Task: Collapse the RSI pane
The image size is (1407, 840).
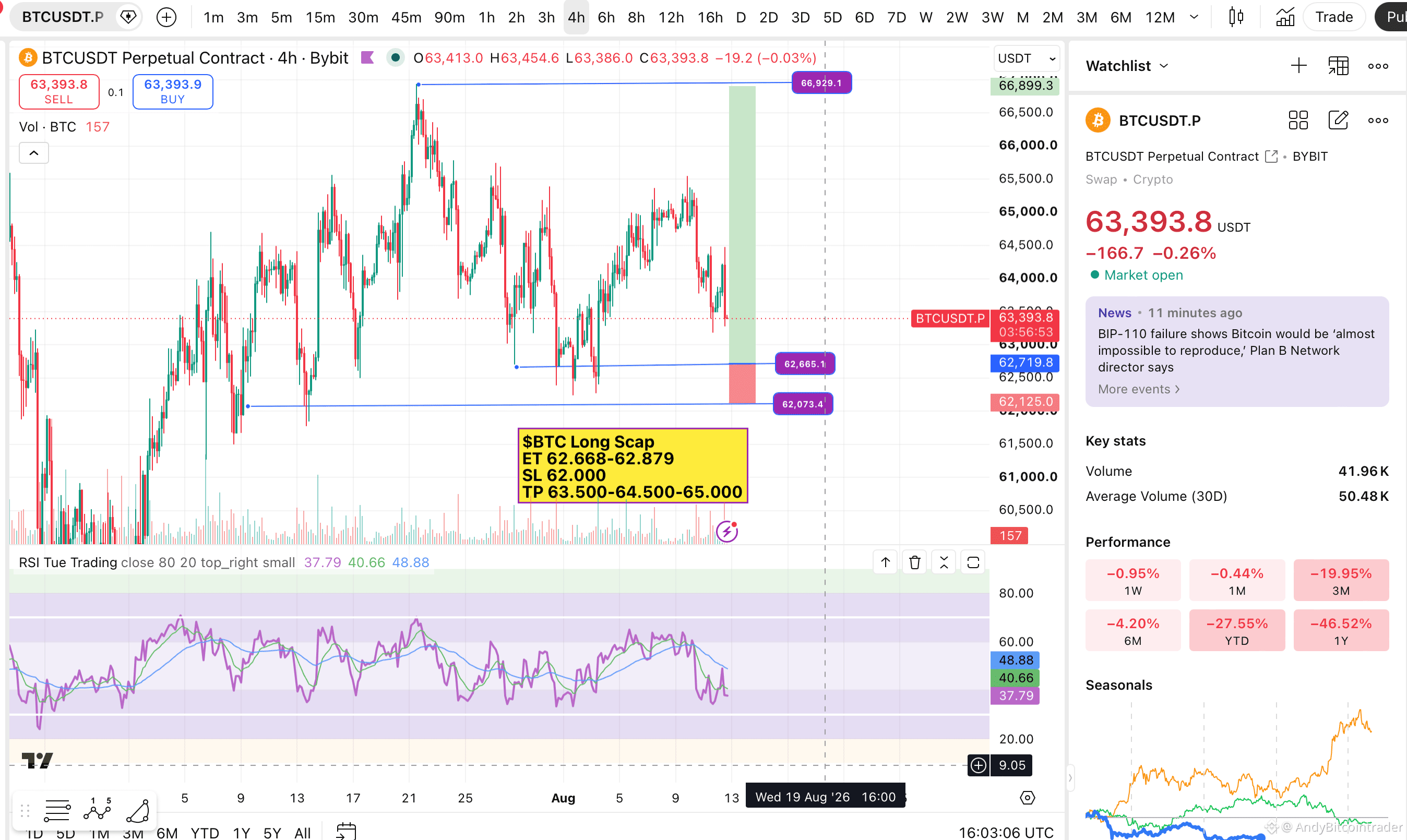Action: 943,562
